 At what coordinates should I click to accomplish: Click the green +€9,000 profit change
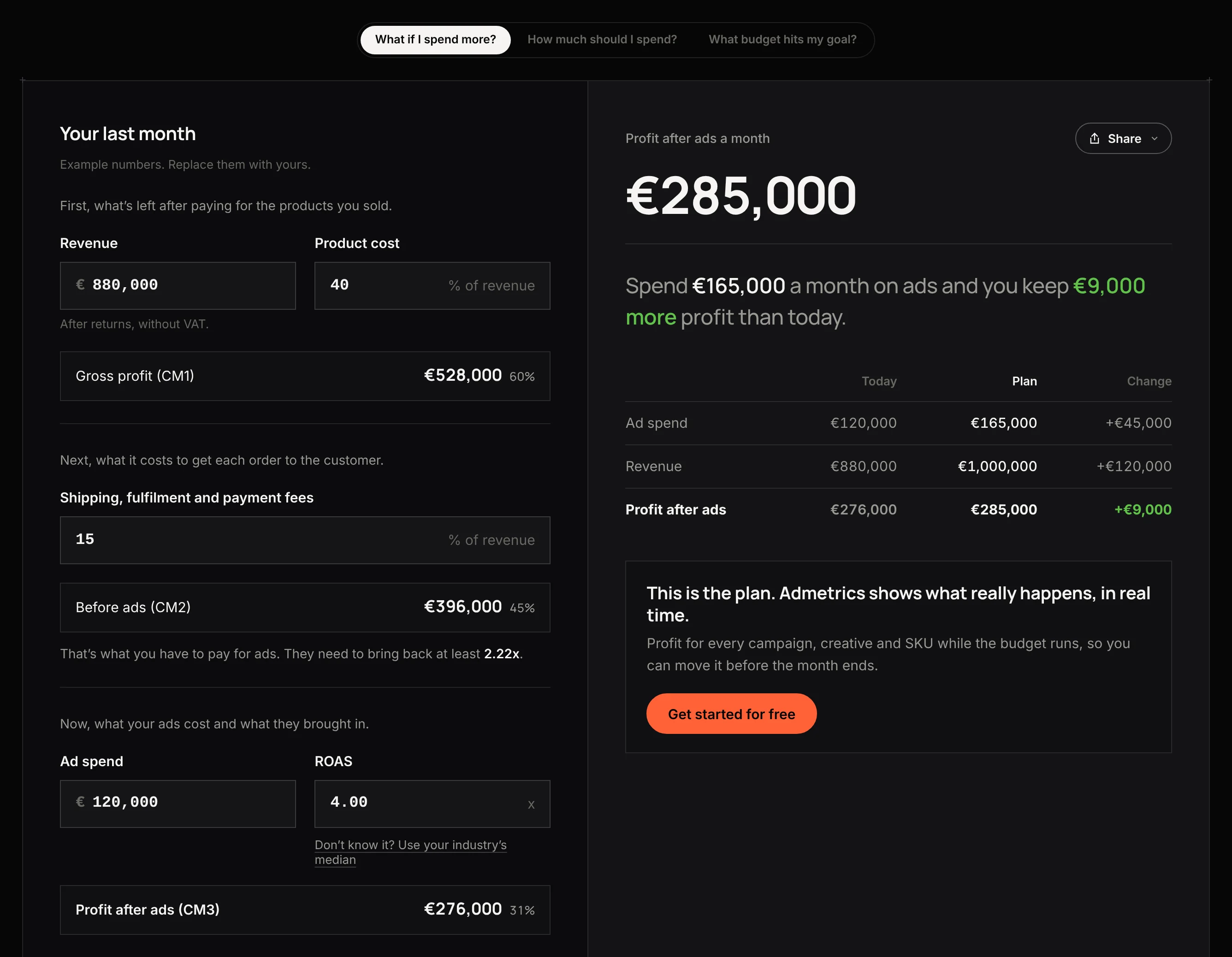tap(1143, 510)
